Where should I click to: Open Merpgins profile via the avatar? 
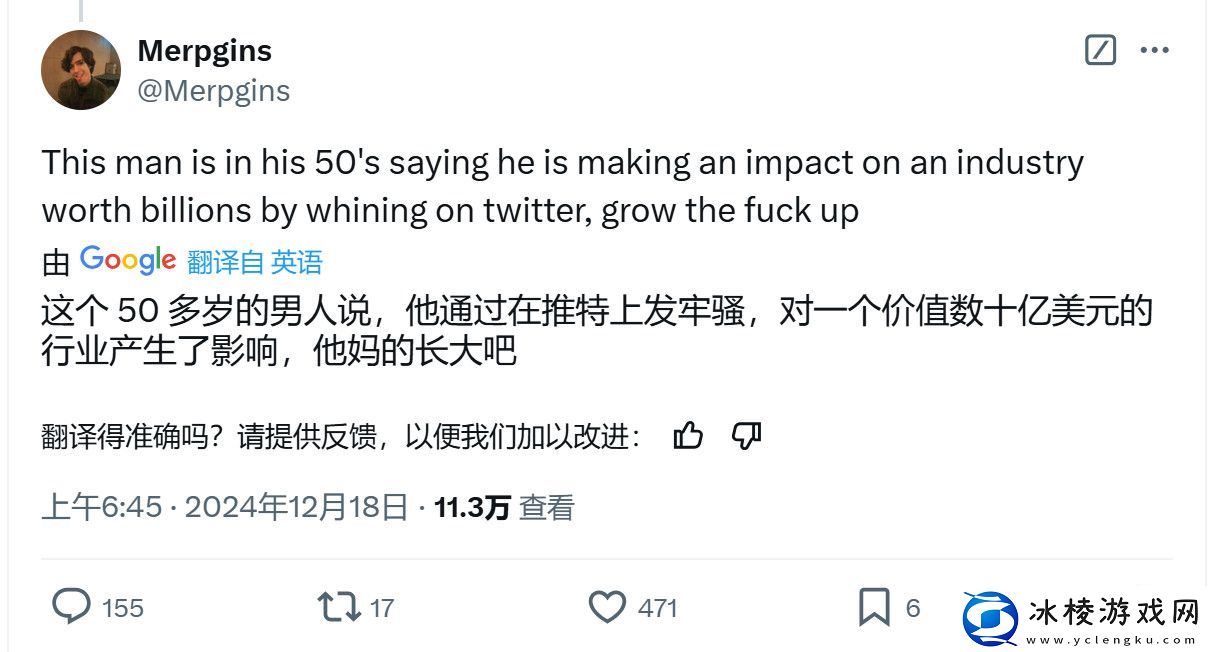[x=80, y=70]
